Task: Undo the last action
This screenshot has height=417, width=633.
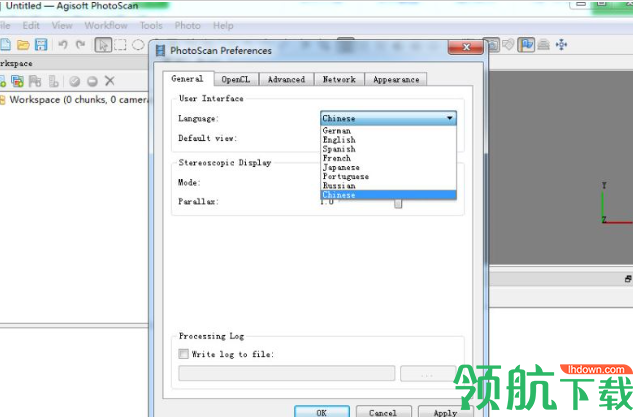Action: pos(63,44)
